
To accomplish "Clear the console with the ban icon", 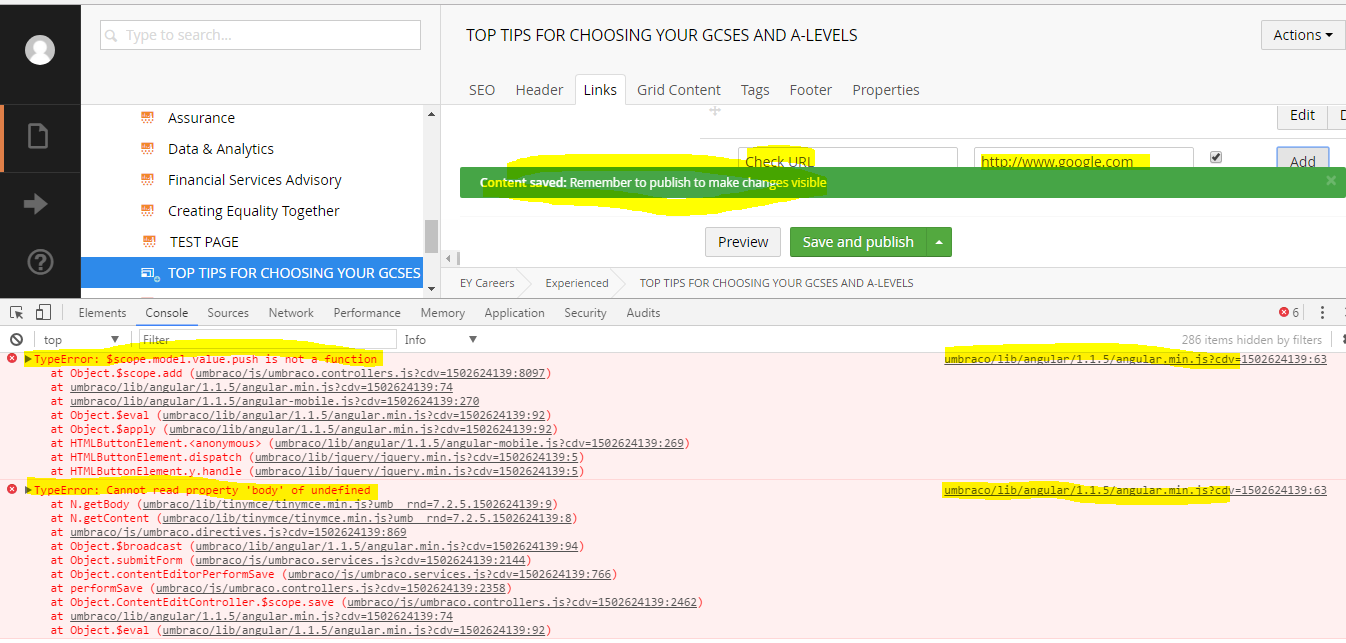I will 16,340.
